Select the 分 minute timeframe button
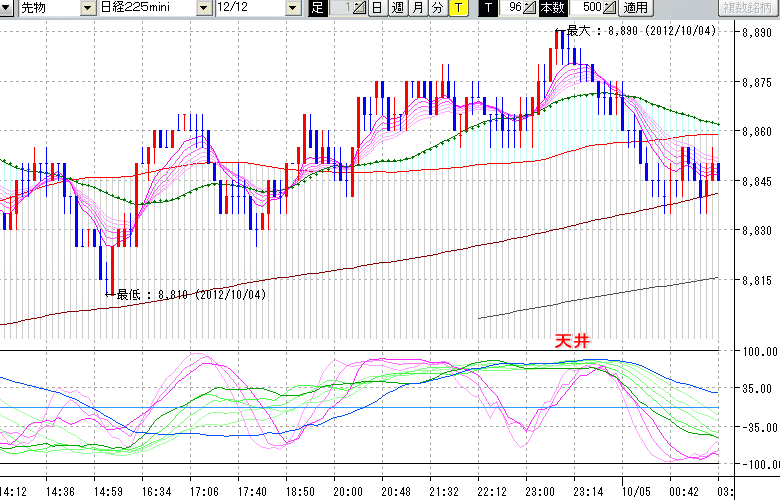 (438, 8)
